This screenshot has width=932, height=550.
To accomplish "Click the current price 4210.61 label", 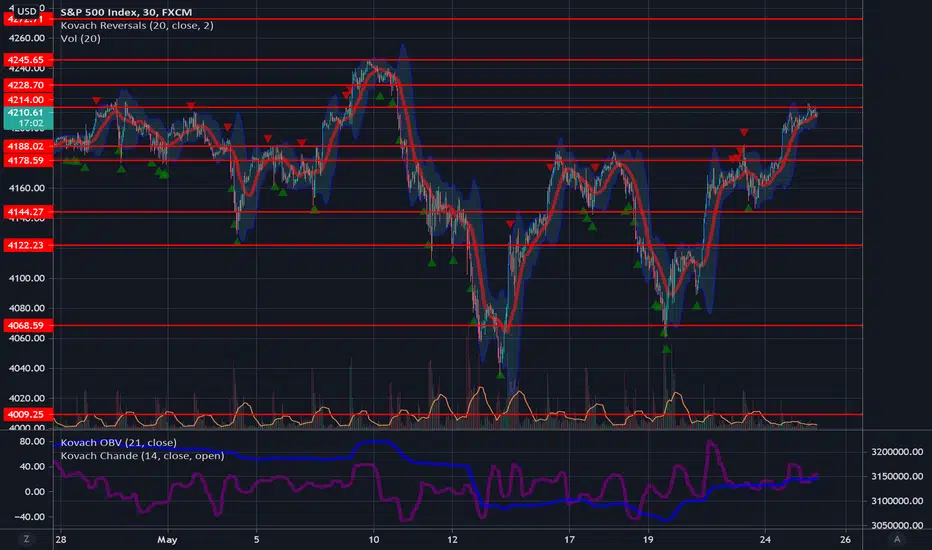I will (28, 118).
